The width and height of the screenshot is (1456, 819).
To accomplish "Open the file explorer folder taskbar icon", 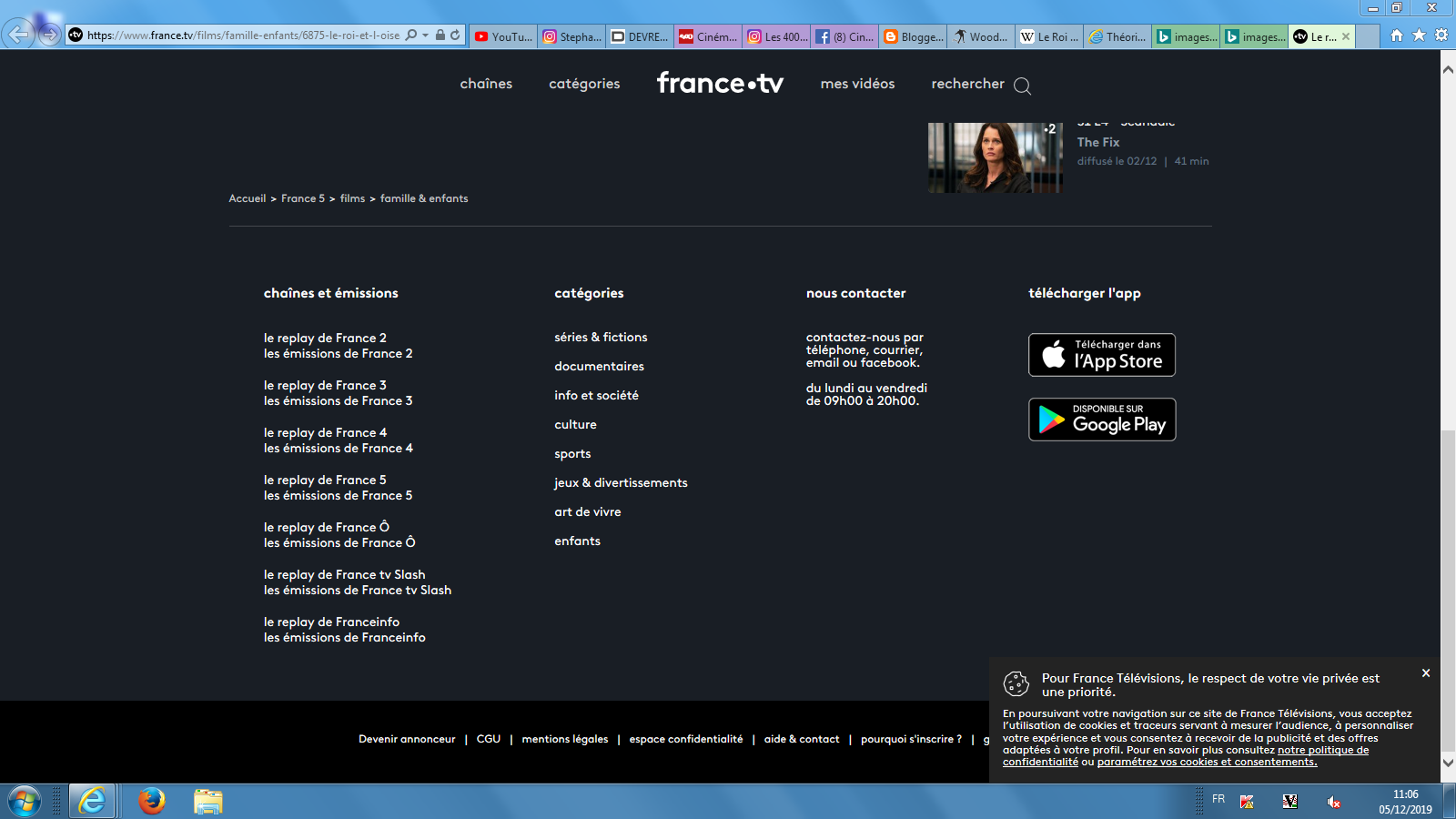I will click(x=208, y=802).
